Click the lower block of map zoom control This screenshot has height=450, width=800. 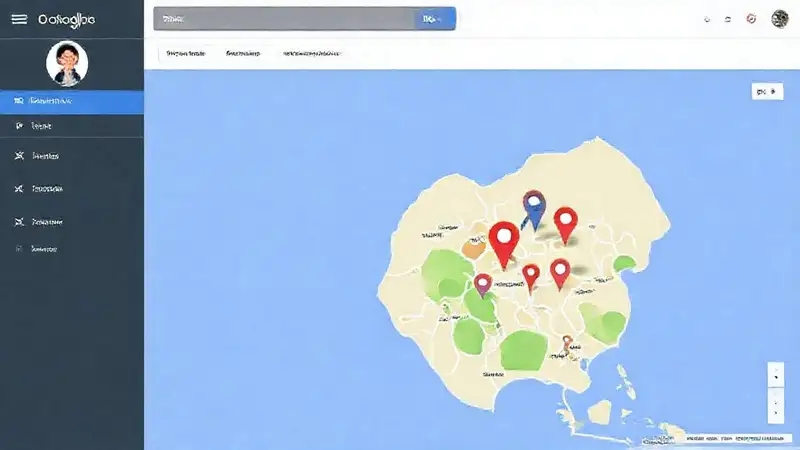click(776, 407)
